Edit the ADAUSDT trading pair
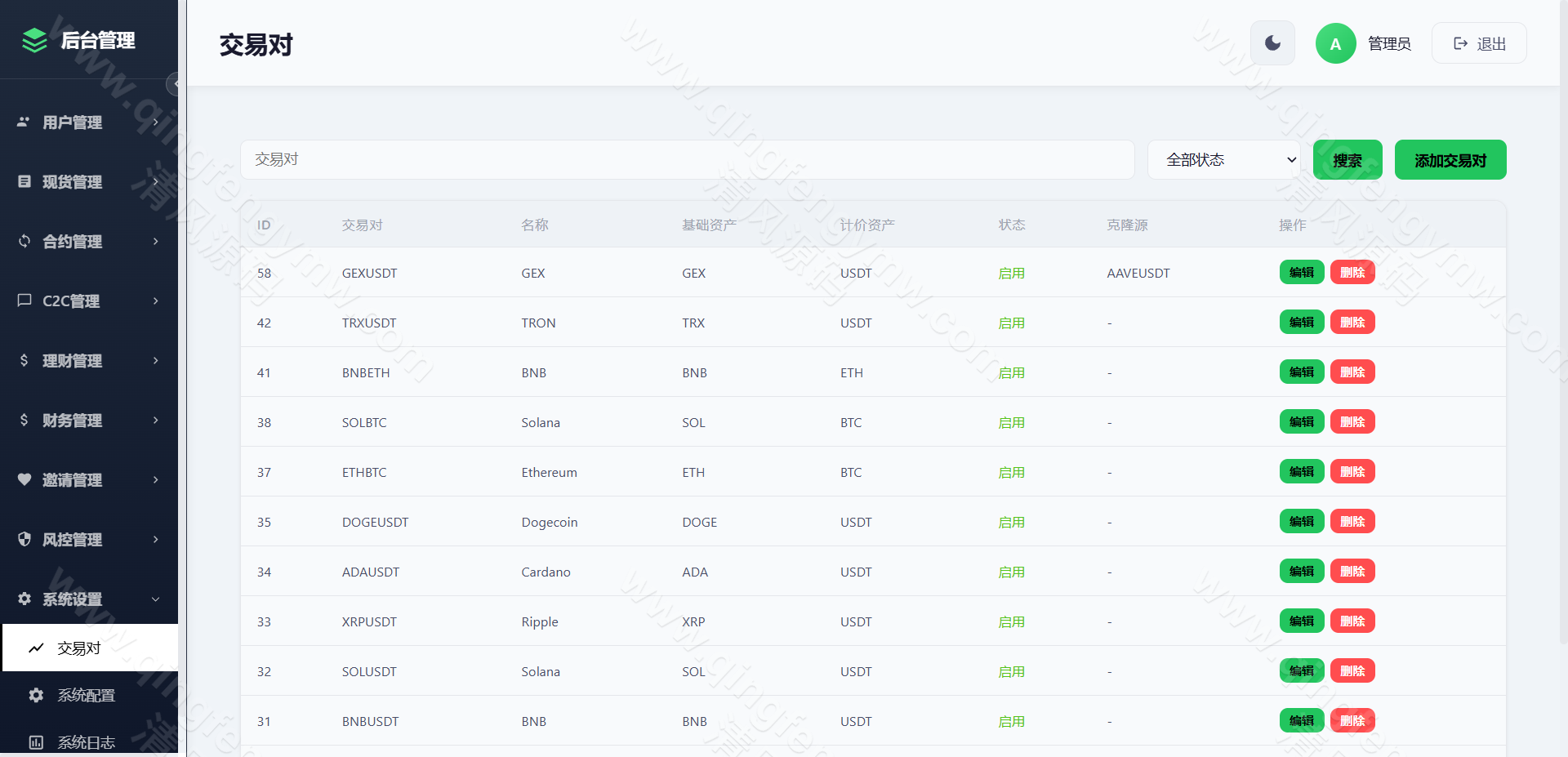The height and width of the screenshot is (757, 1568). 1302,571
